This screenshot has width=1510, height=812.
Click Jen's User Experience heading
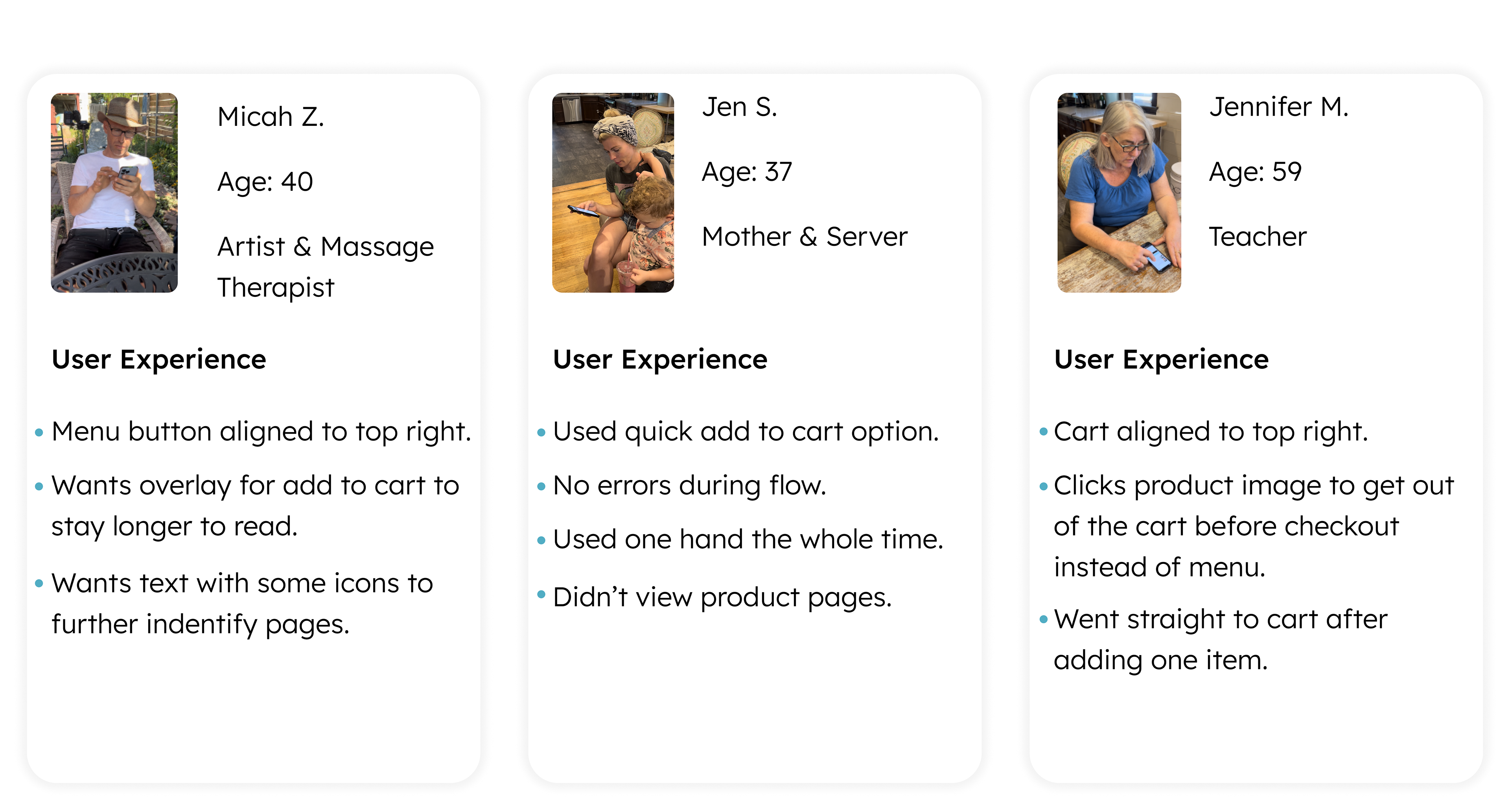pos(660,359)
